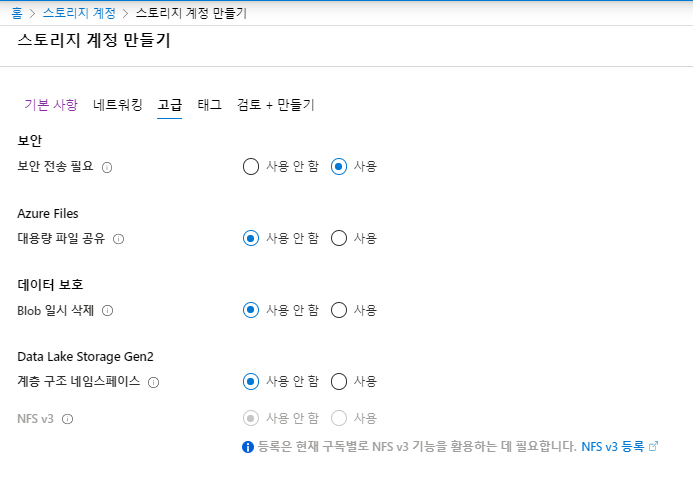Click info icon beside 대용량 파일 공유
This screenshot has height=498, width=693.
(x=118, y=239)
